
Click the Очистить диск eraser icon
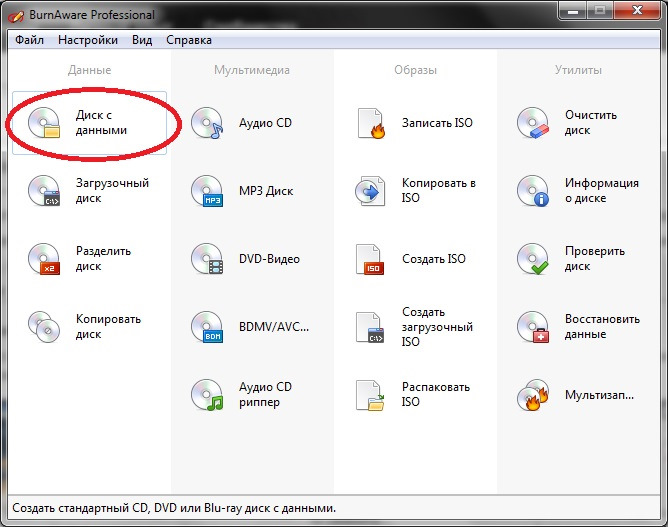click(x=533, y=123)
